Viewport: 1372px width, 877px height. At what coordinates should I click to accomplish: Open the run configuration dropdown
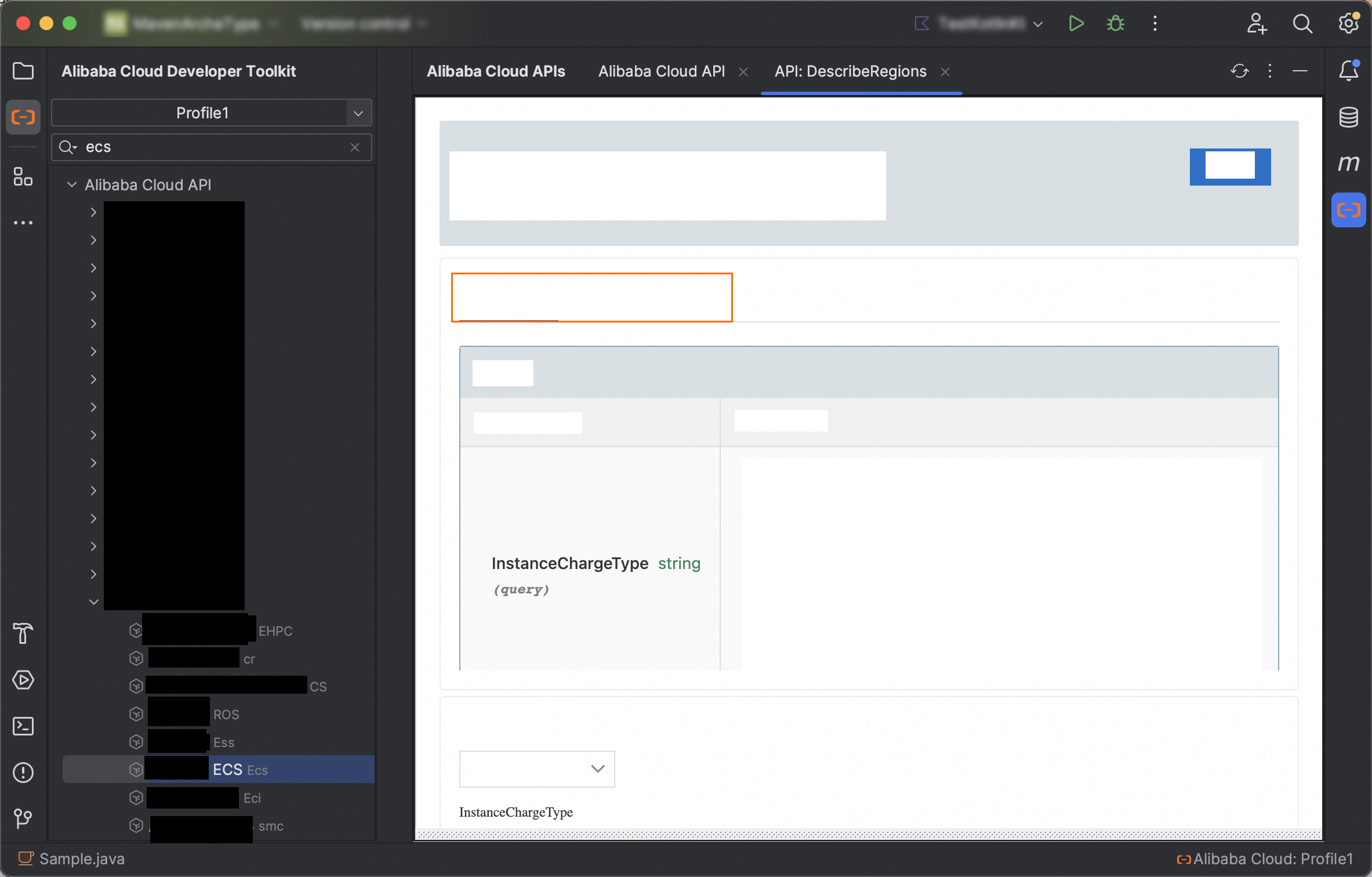point(1038,24)
